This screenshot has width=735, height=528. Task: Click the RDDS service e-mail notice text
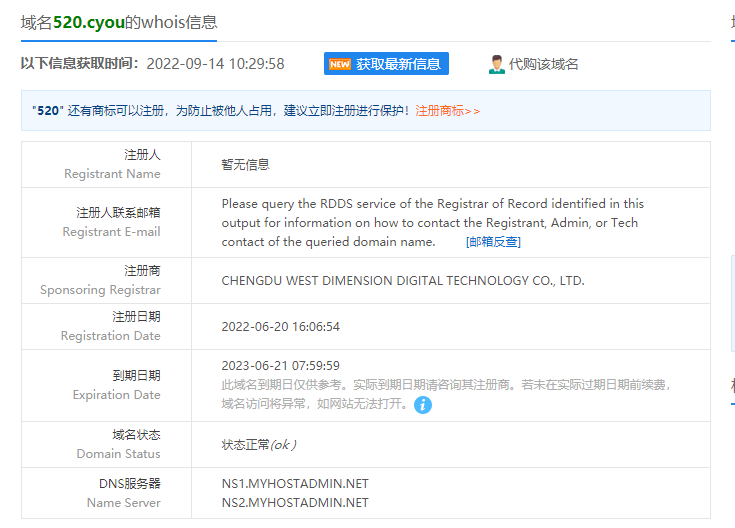point(432,222)
